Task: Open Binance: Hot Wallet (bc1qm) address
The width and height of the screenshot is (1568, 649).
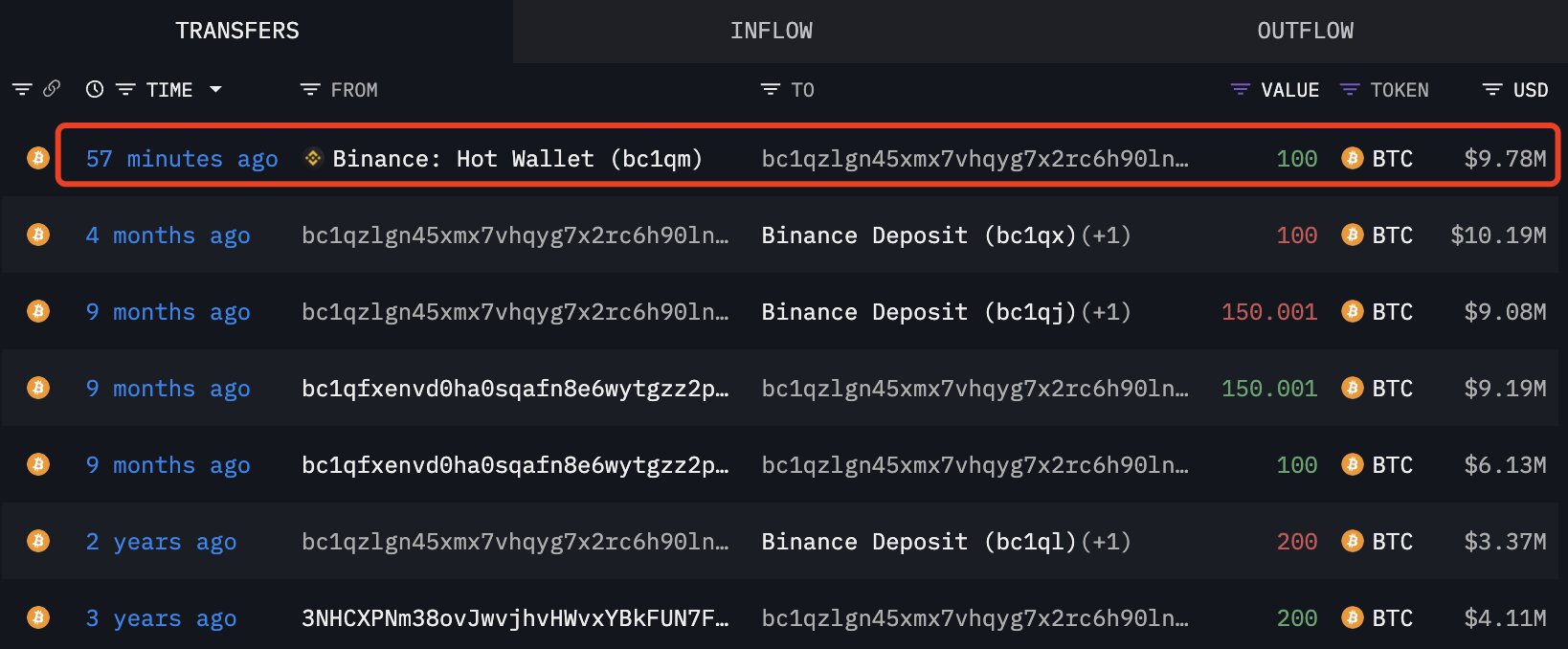Action: coord(517,159)
